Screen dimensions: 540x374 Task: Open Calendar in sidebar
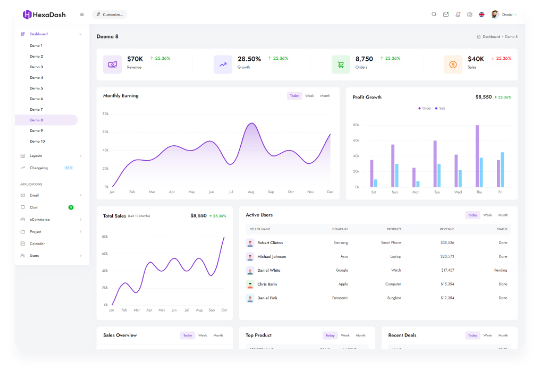[x=37, y=243]
